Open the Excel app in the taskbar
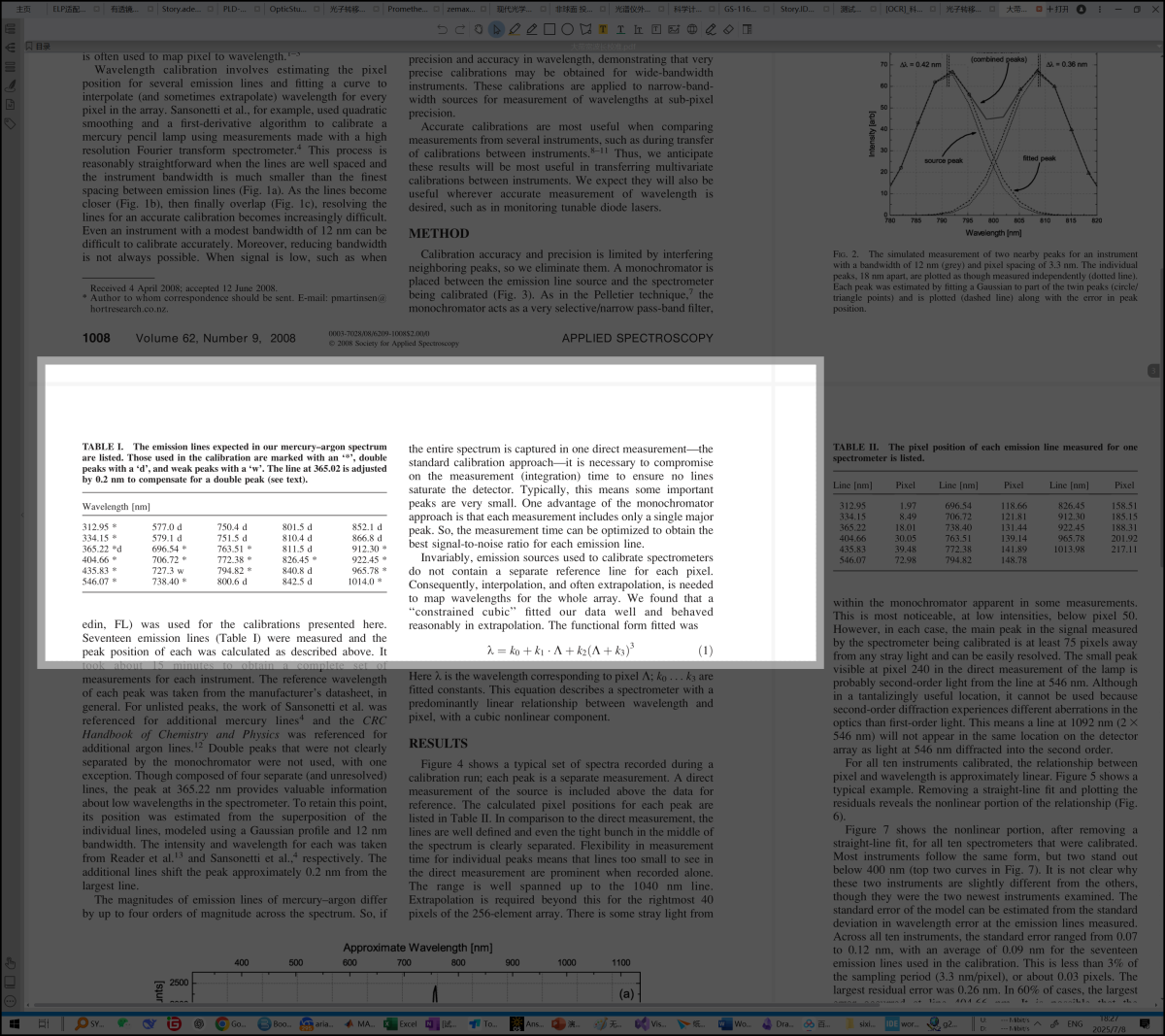This screenshot has width=1165, height=1036. [x=401, y=1023]
